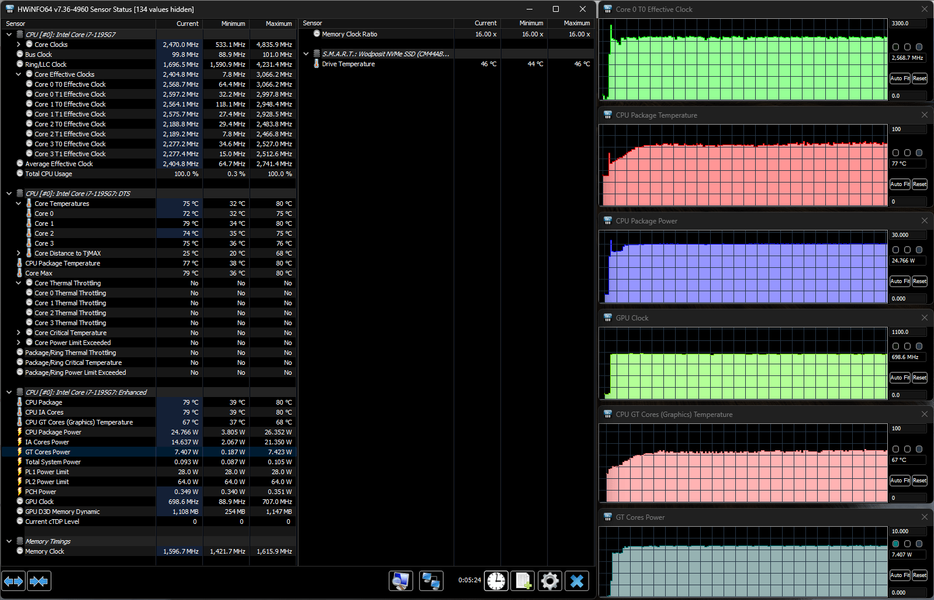Collapse the Memory Timings section
Screen dimensions: 934x600
pyautogui.click(x=8, y=541)
